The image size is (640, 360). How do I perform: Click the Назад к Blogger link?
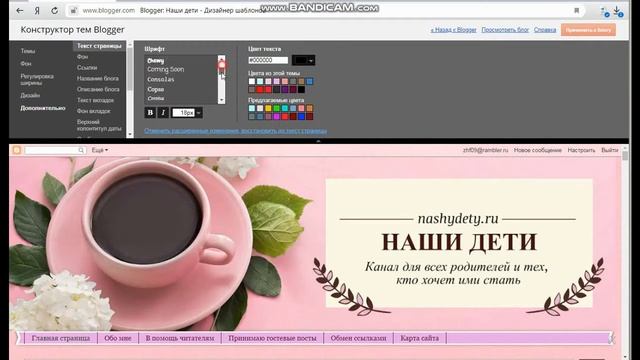point(453,30)
